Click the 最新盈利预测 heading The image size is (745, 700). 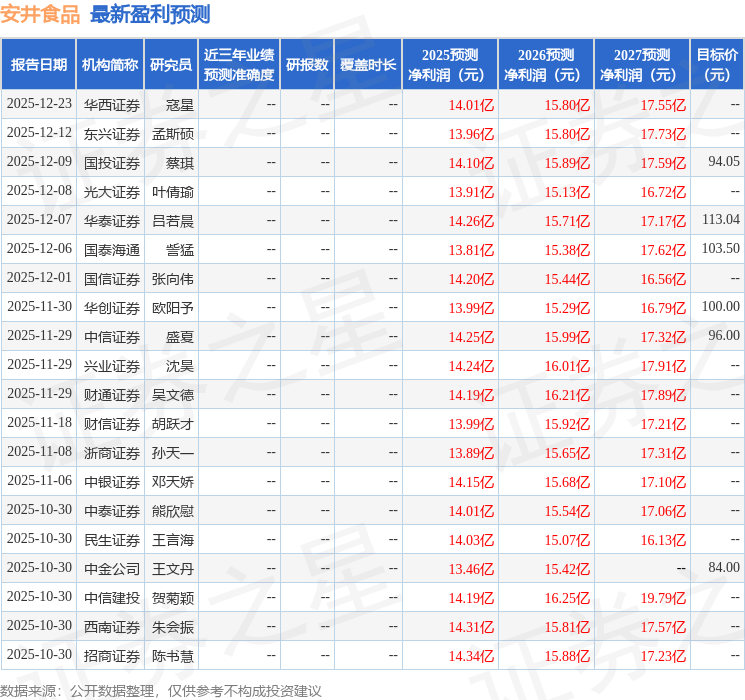(150, 15)
